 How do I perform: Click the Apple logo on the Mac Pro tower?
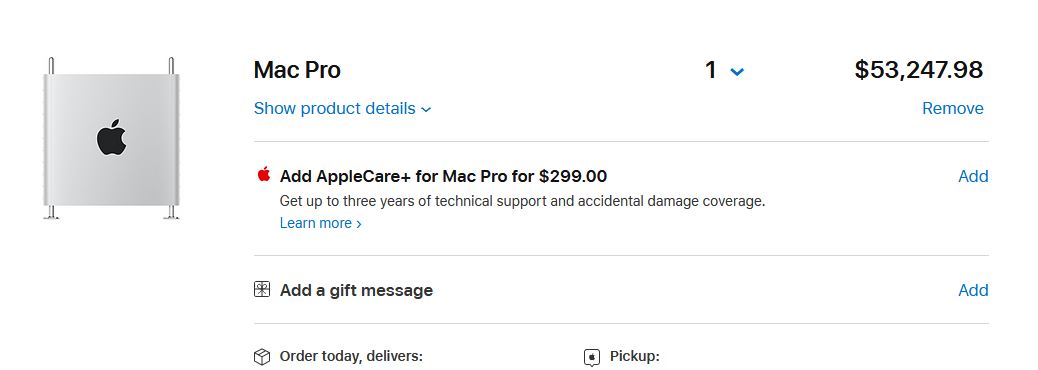tap(111, 138)
